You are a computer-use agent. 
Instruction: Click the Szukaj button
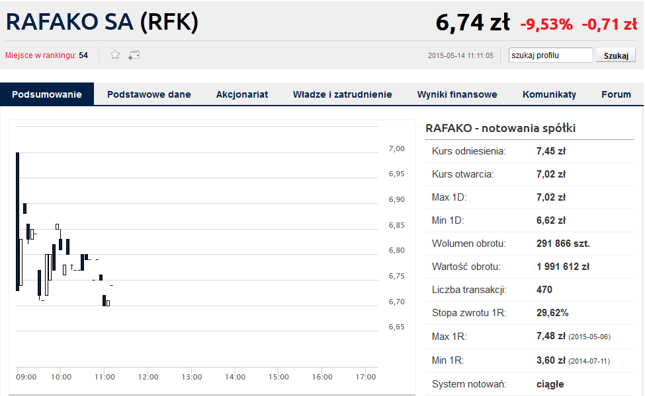[x=616, y=56]
